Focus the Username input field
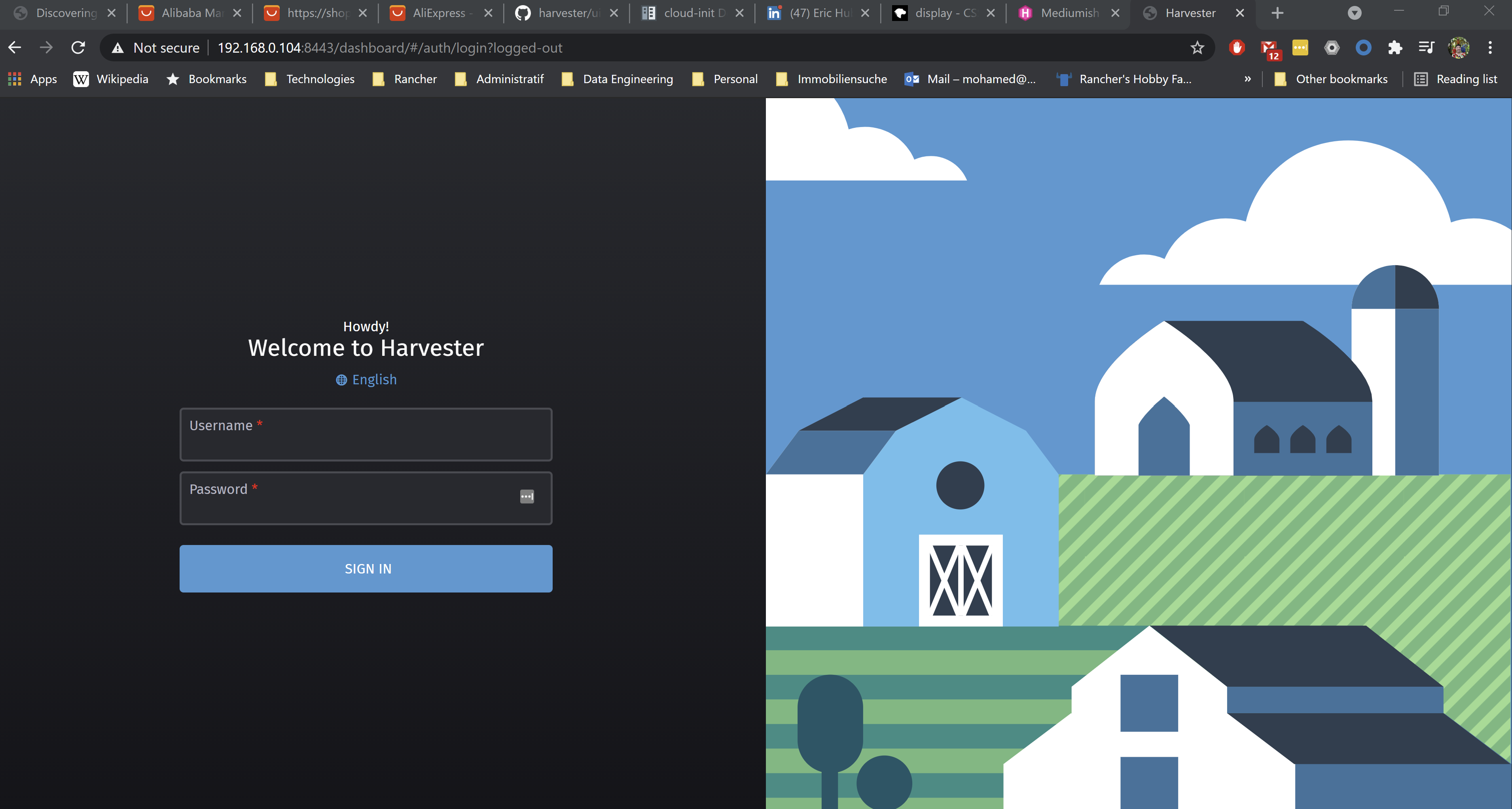This screenshot has width=1512, height=809. 366,435
